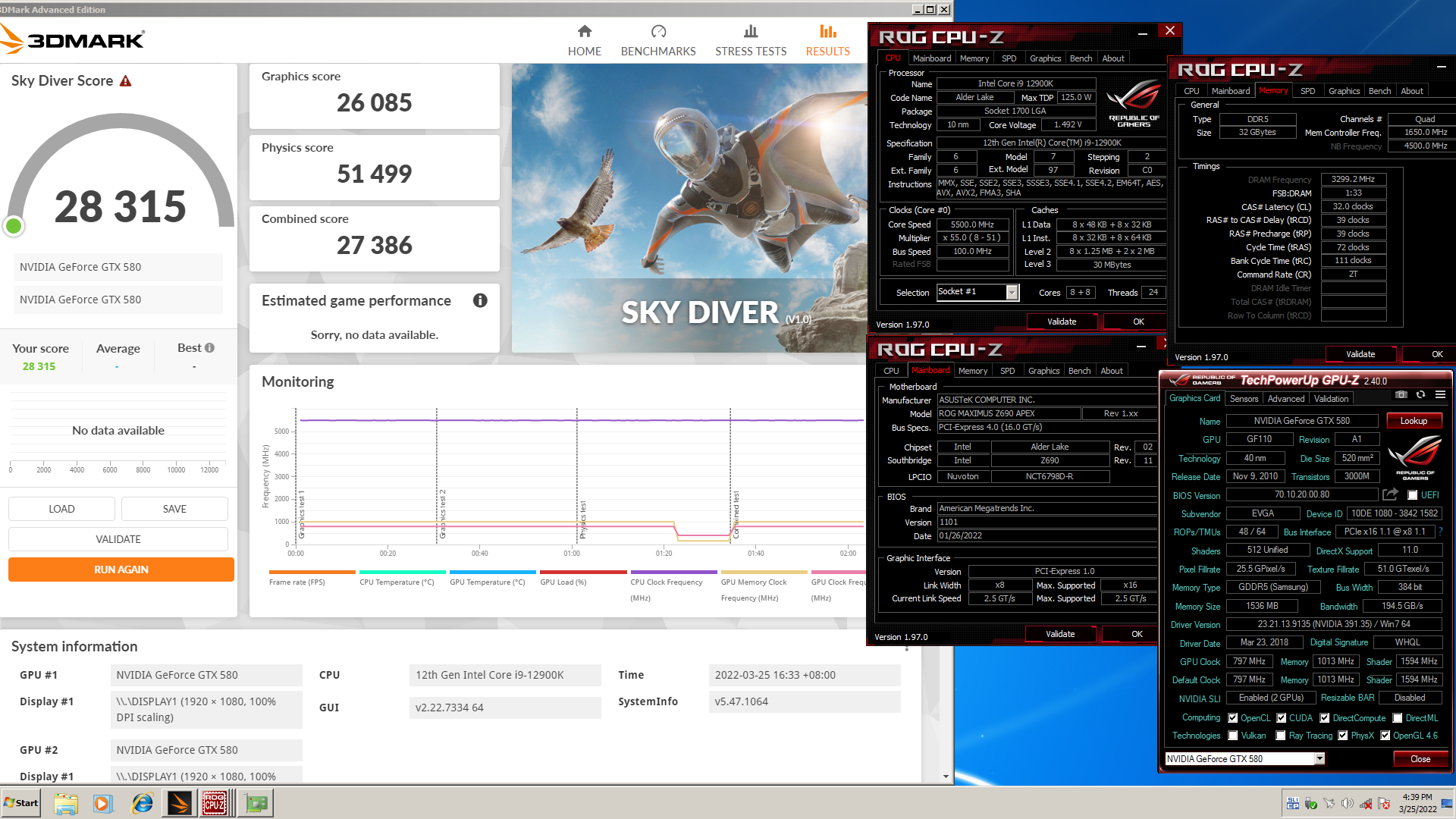Click the Bus Interface question mark in GPU-Z

1440,532
